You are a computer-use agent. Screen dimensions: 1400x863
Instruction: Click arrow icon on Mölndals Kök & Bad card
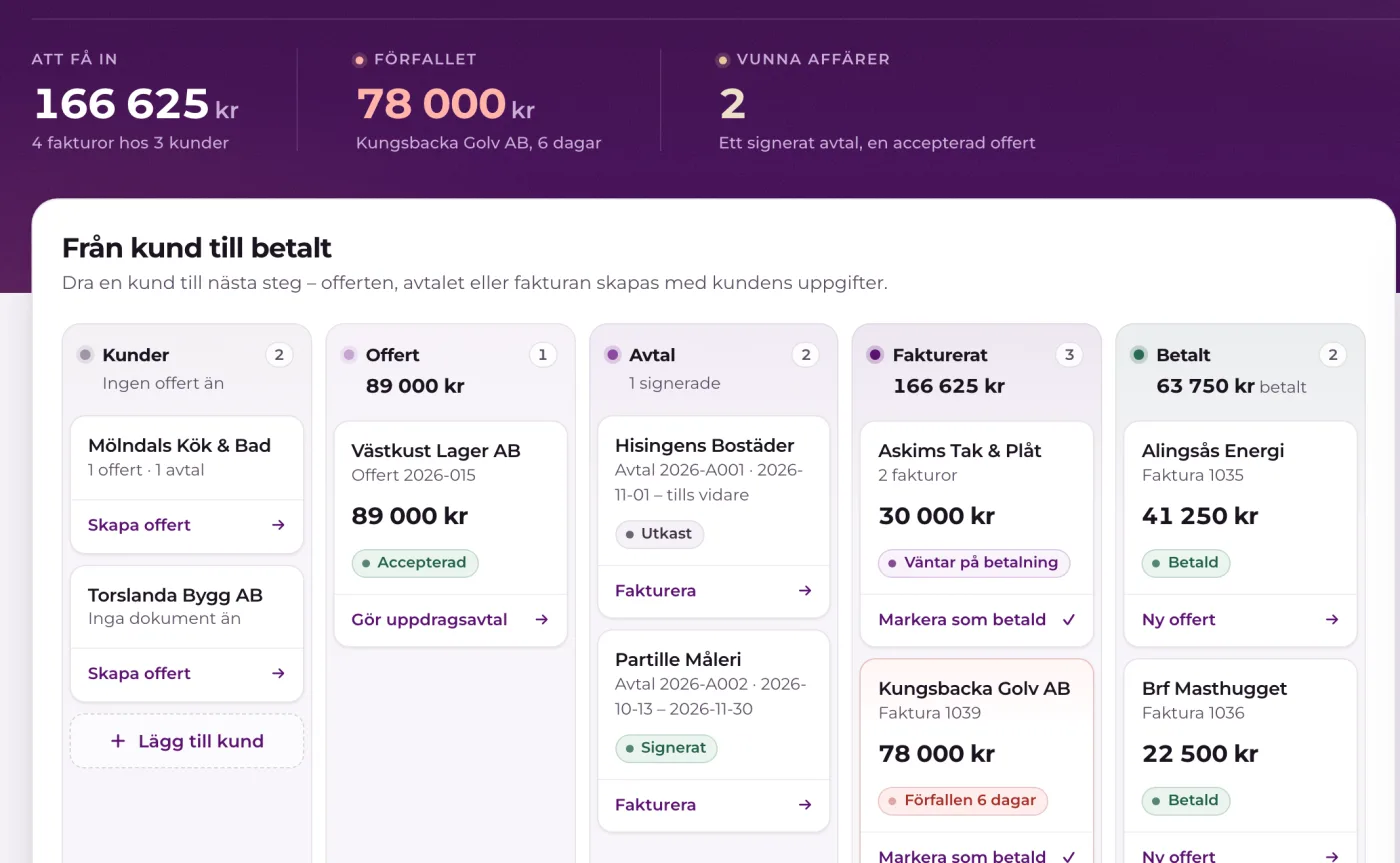(x=279, y=525)
